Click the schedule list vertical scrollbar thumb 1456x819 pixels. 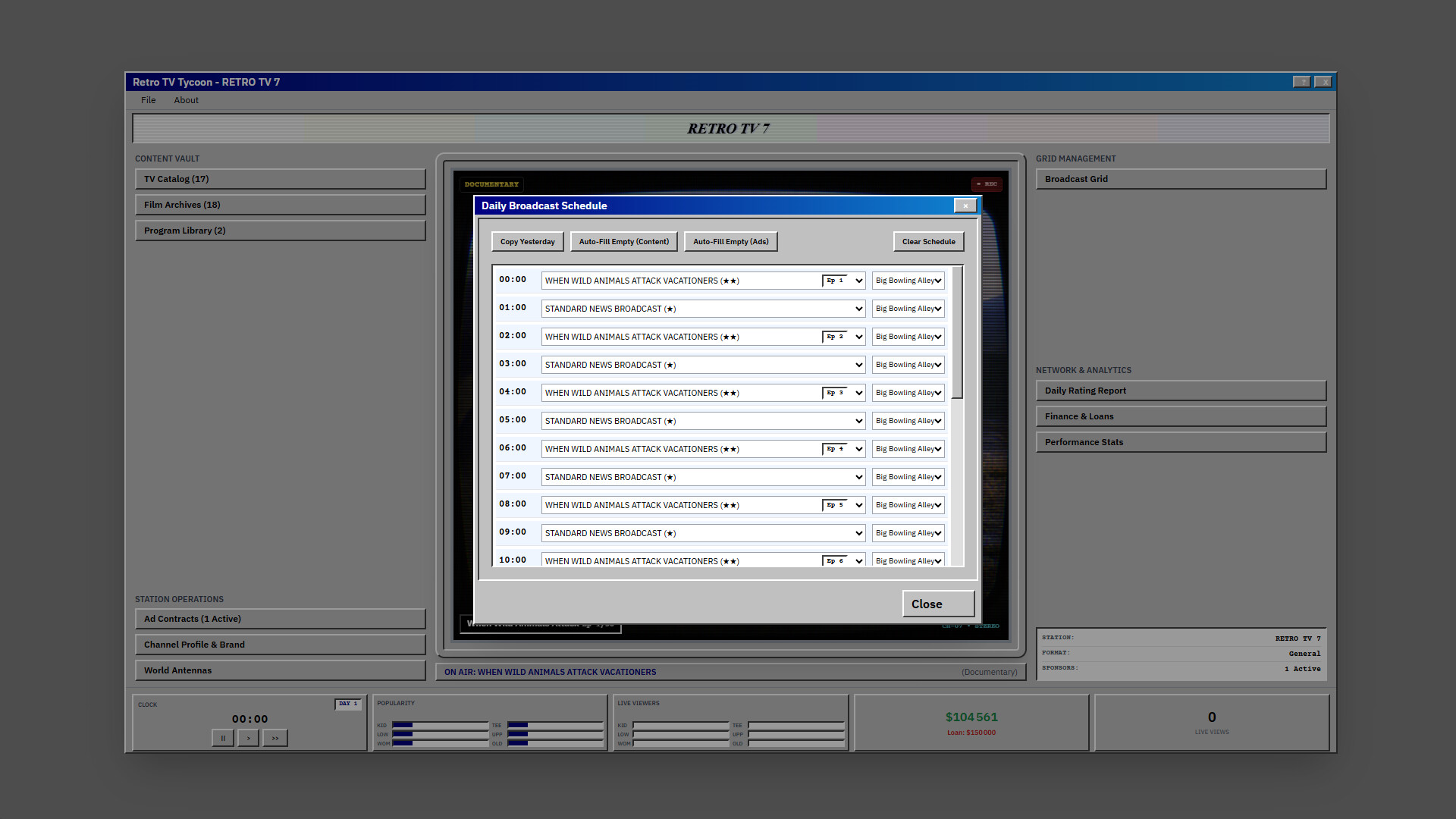click(958, 332)
